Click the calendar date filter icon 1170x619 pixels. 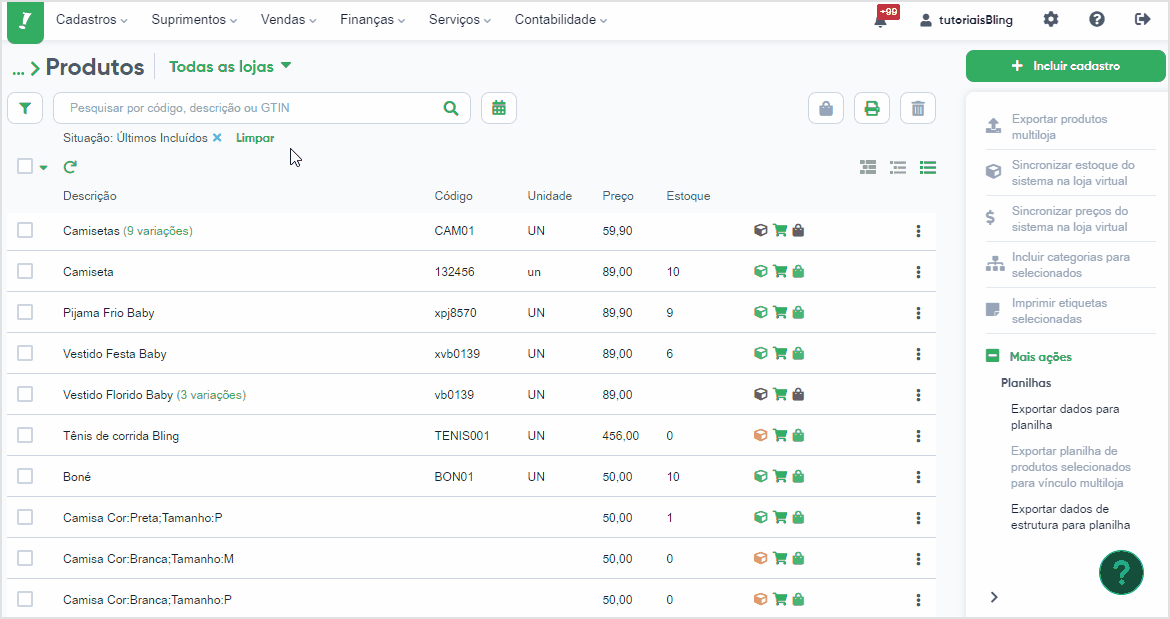click(499, 108)
